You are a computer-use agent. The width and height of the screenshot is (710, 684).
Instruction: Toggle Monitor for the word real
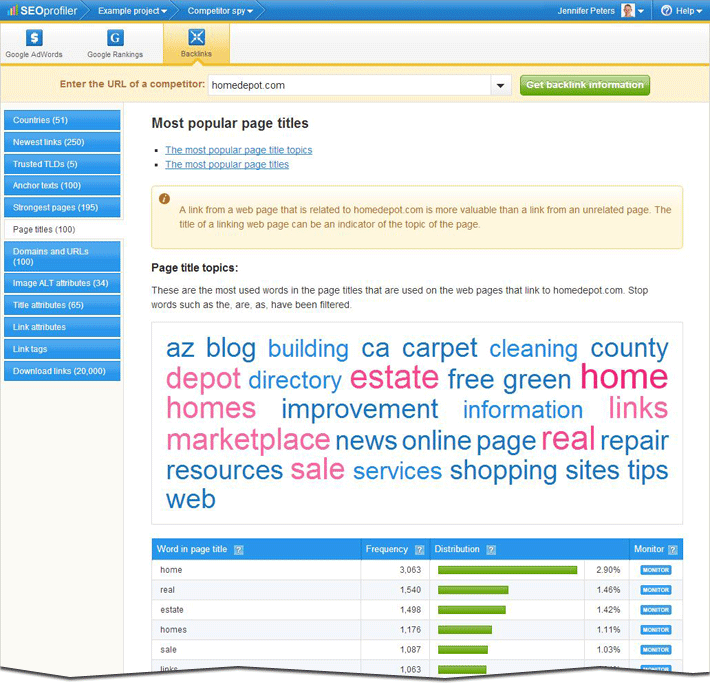[x=655, y=590]
